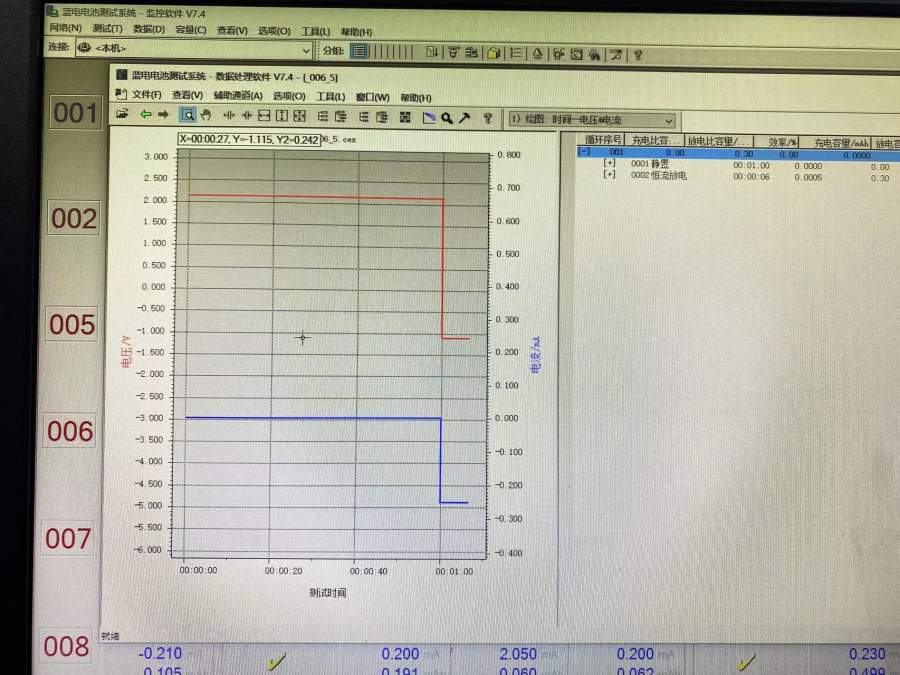Click the selected group list icon after 分组
The height and width of the screenshot is (675, 900).
tap(359, 51)
